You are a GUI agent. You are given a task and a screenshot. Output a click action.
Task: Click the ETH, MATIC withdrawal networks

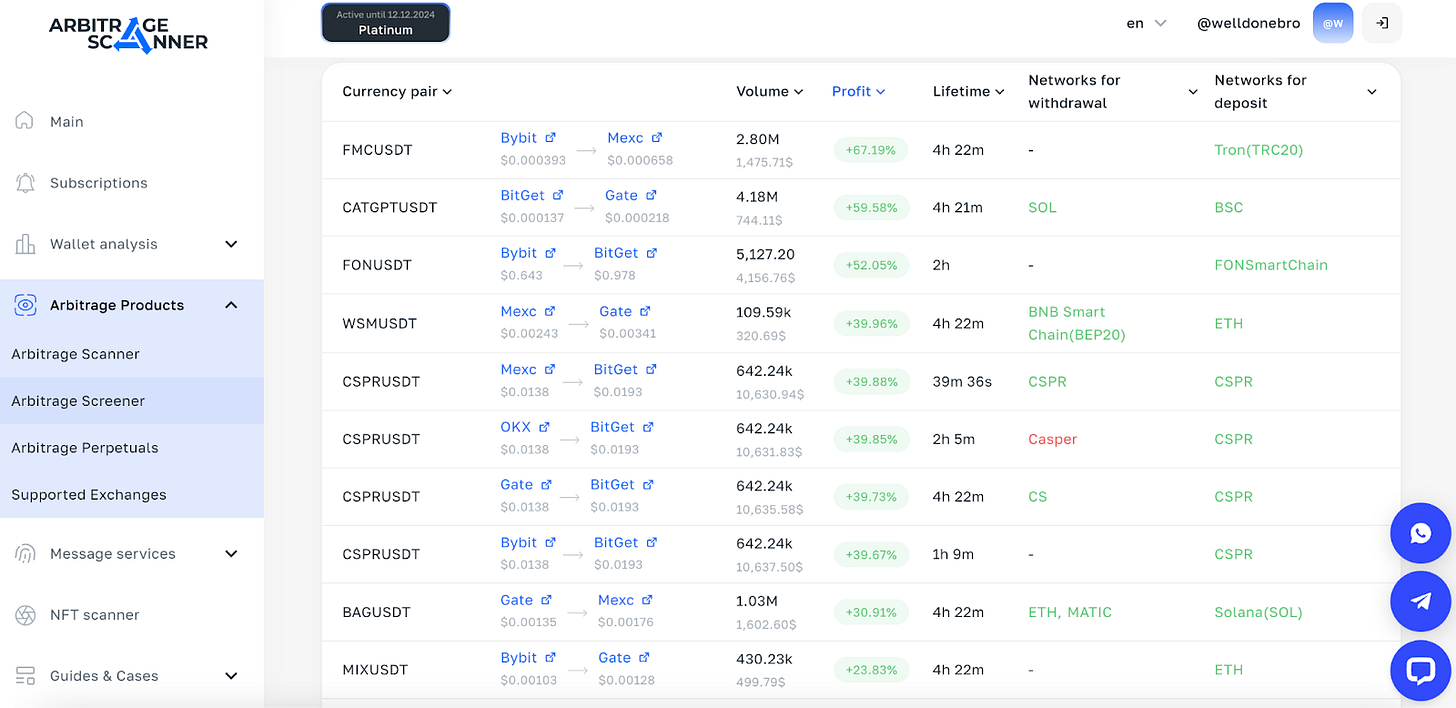coord(1070,612)
